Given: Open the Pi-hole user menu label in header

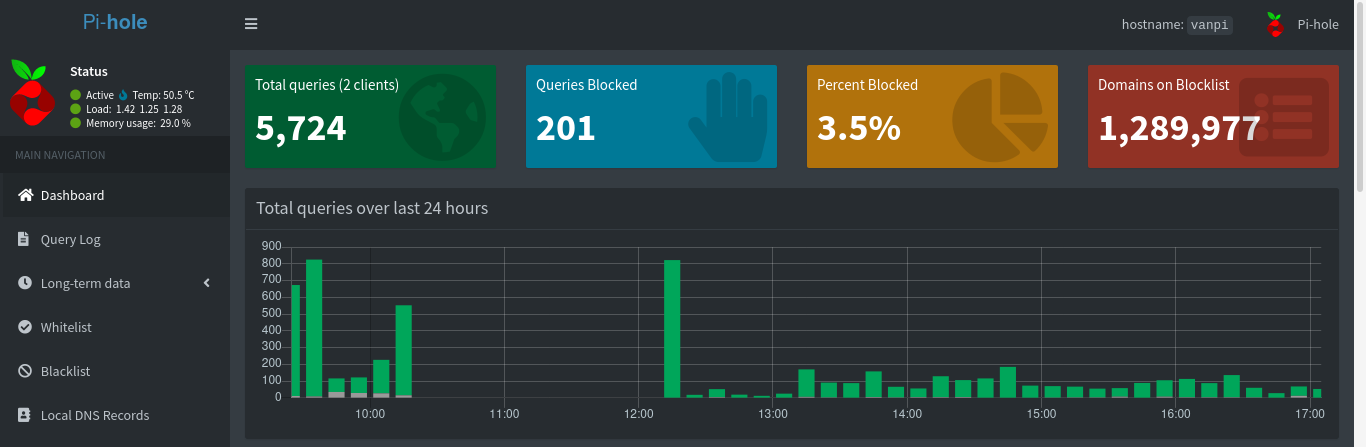Looking at the screenshot, I should pyautogui.click(x=1317, y=25).
